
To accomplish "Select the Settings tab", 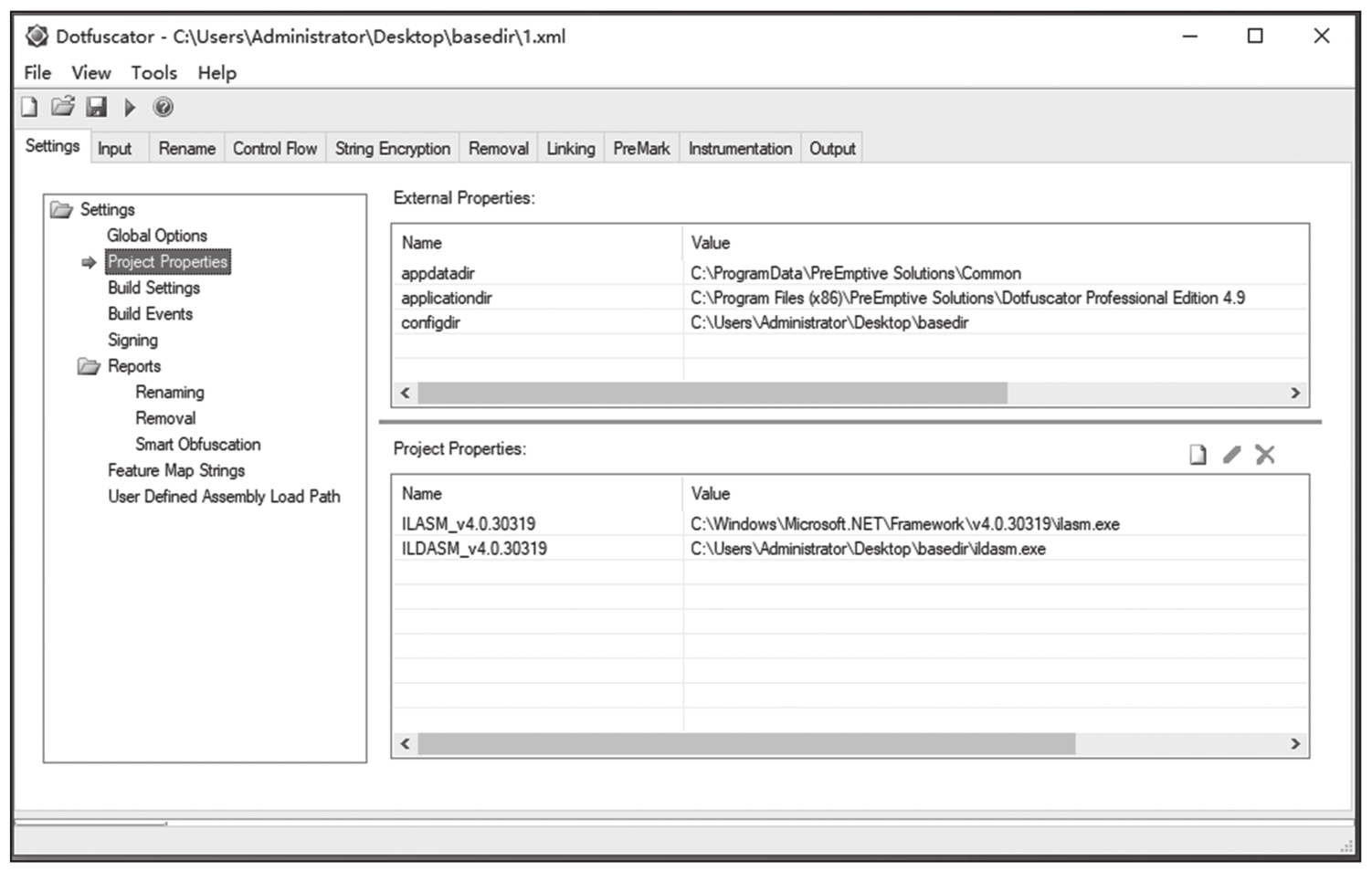I will [53, 146].
